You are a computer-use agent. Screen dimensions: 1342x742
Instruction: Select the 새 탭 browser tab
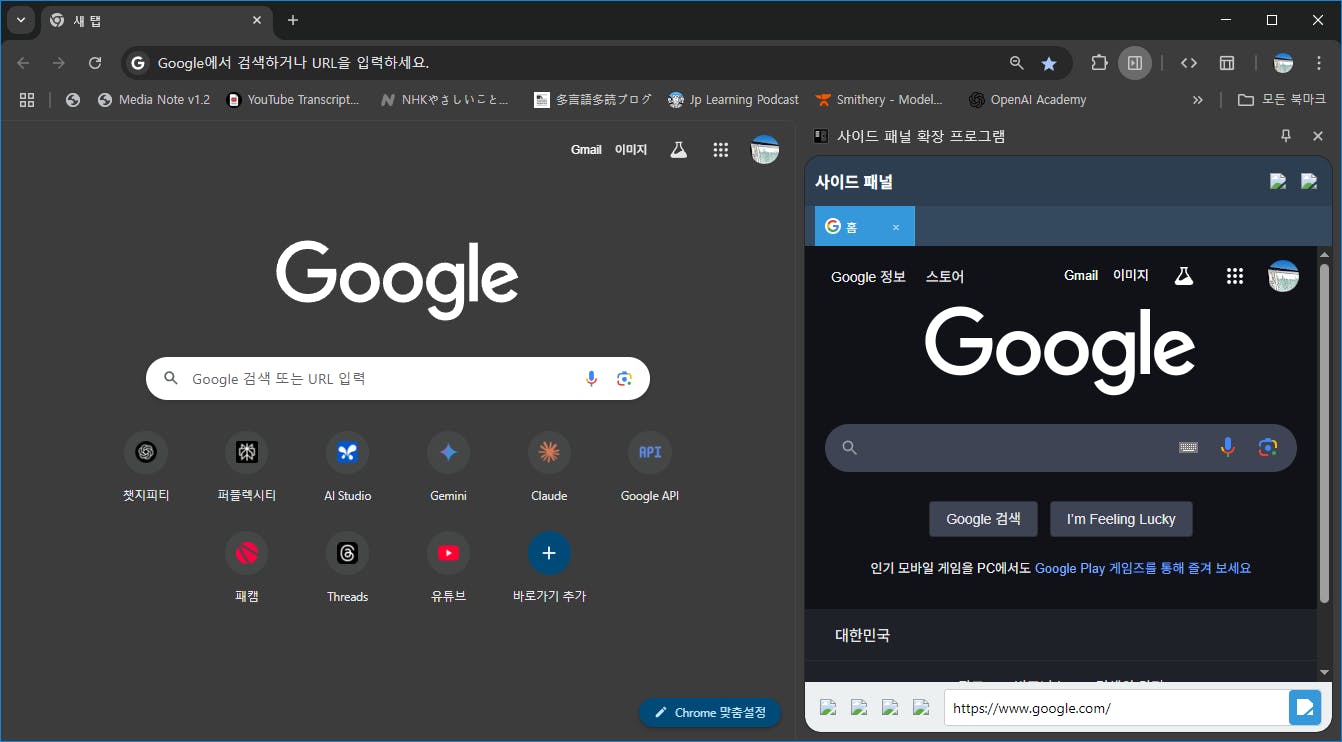[157, 21]
